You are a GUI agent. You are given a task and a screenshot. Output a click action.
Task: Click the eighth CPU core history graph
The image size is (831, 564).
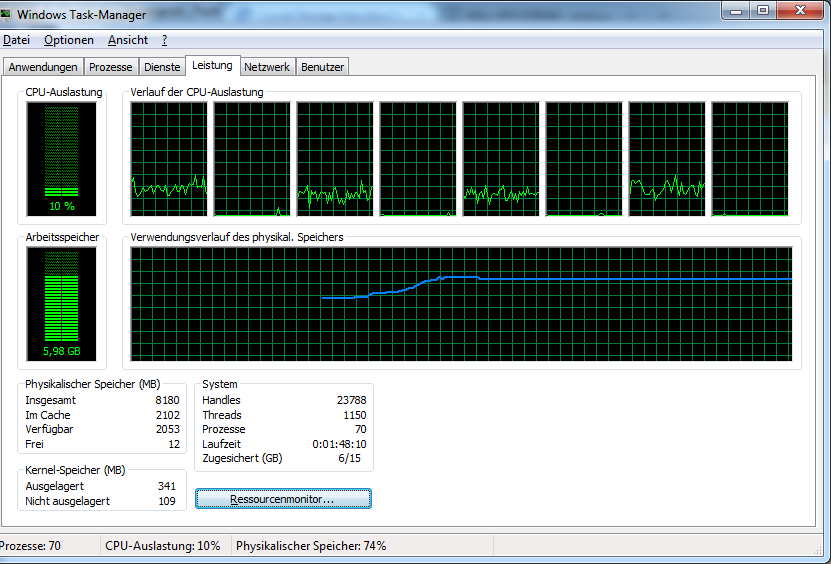pyautogui.click(x=750, y=159)
